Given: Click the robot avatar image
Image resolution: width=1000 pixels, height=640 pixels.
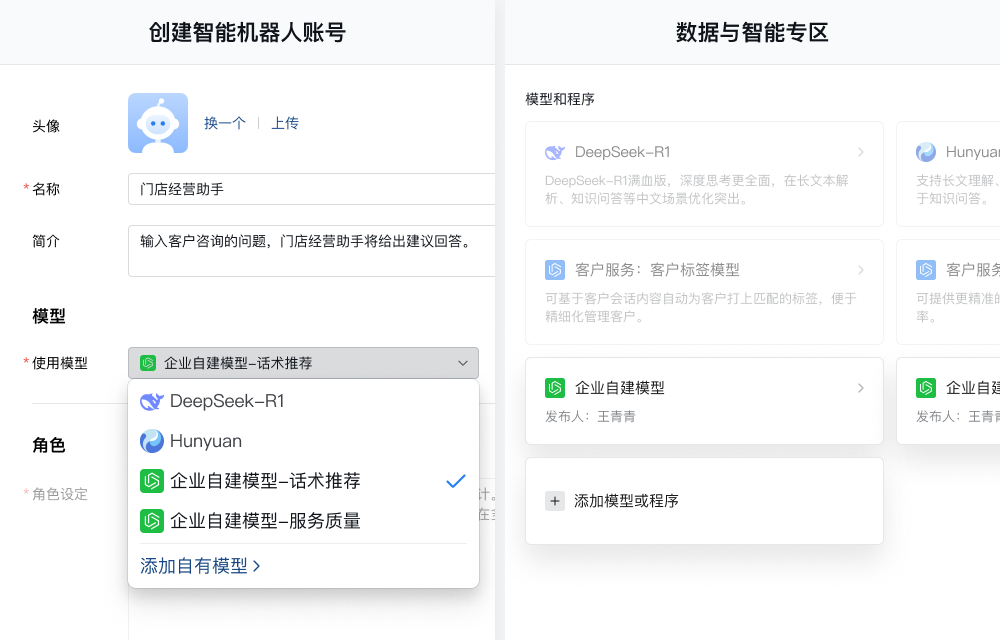Looking at the screenshot, I should [x=158, y=122].
